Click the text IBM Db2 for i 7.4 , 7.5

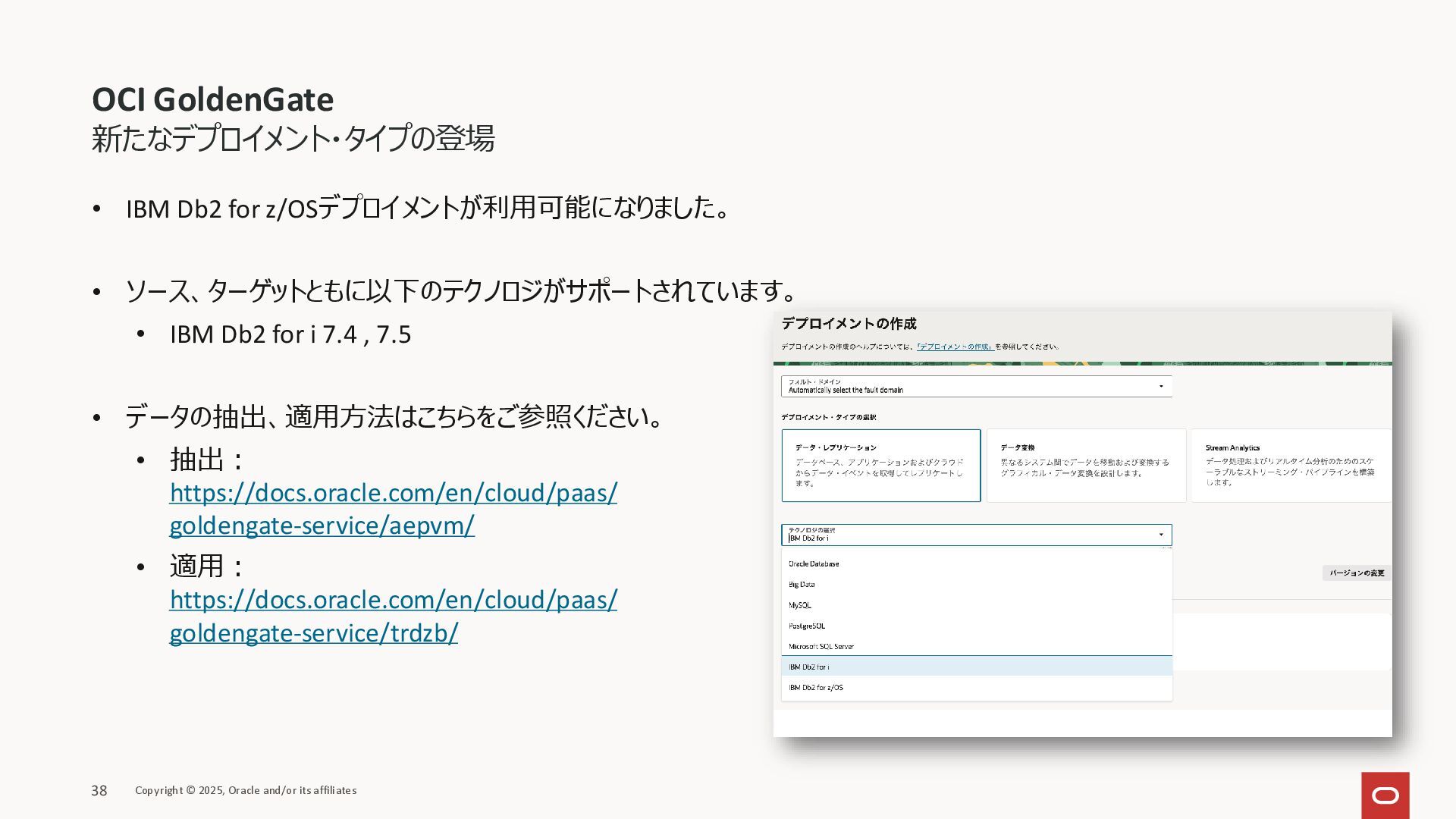pos(290,334)
